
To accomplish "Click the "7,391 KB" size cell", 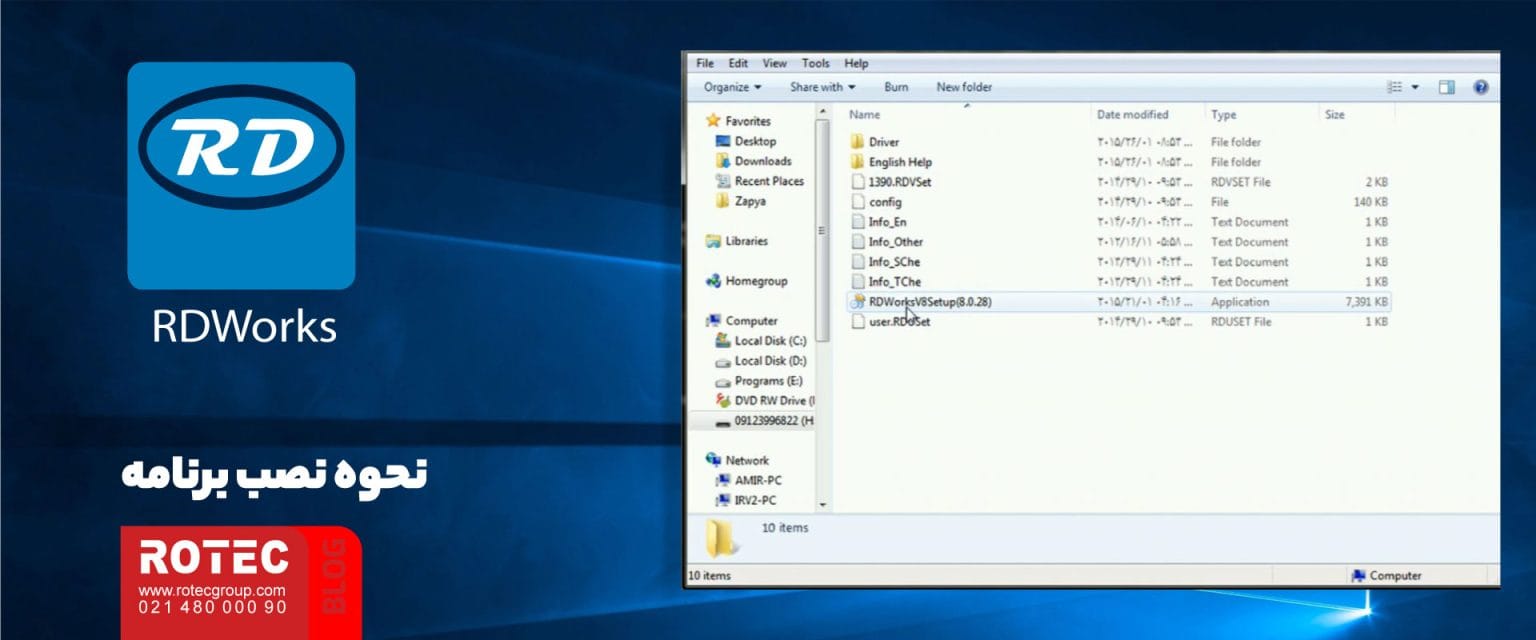I will [1366, 302].
